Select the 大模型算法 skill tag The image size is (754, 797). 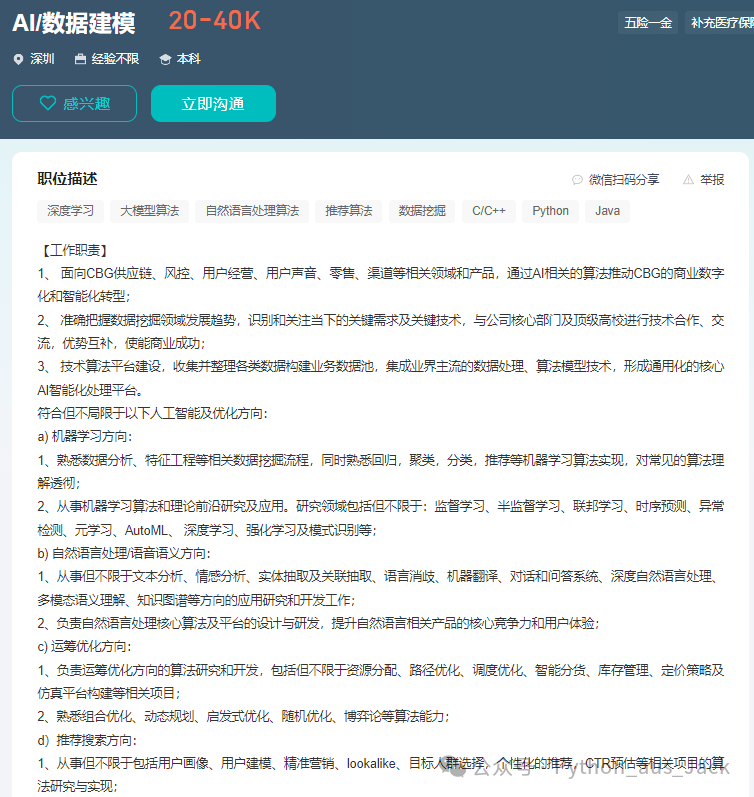pos(149,211)
